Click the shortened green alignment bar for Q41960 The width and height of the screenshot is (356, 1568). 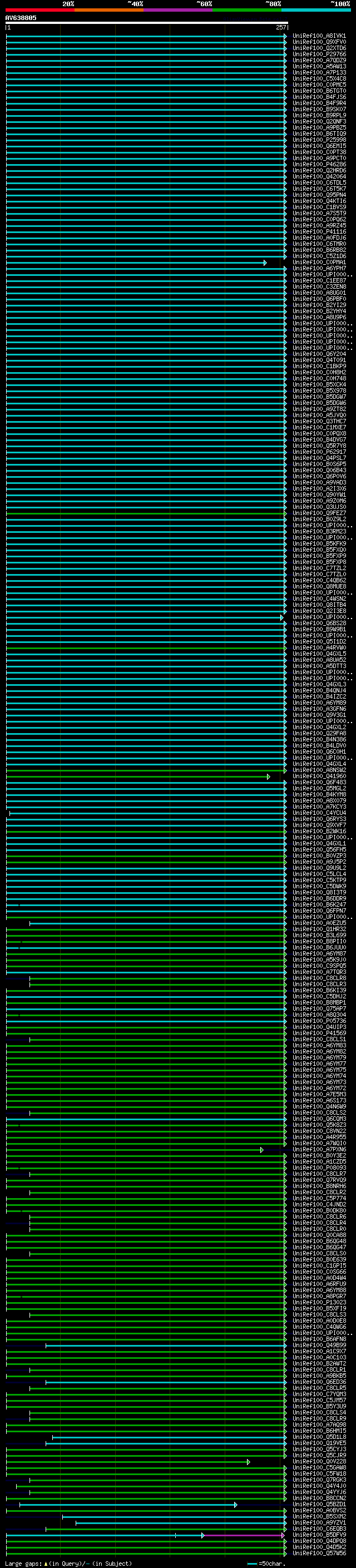tap(137, 776)
